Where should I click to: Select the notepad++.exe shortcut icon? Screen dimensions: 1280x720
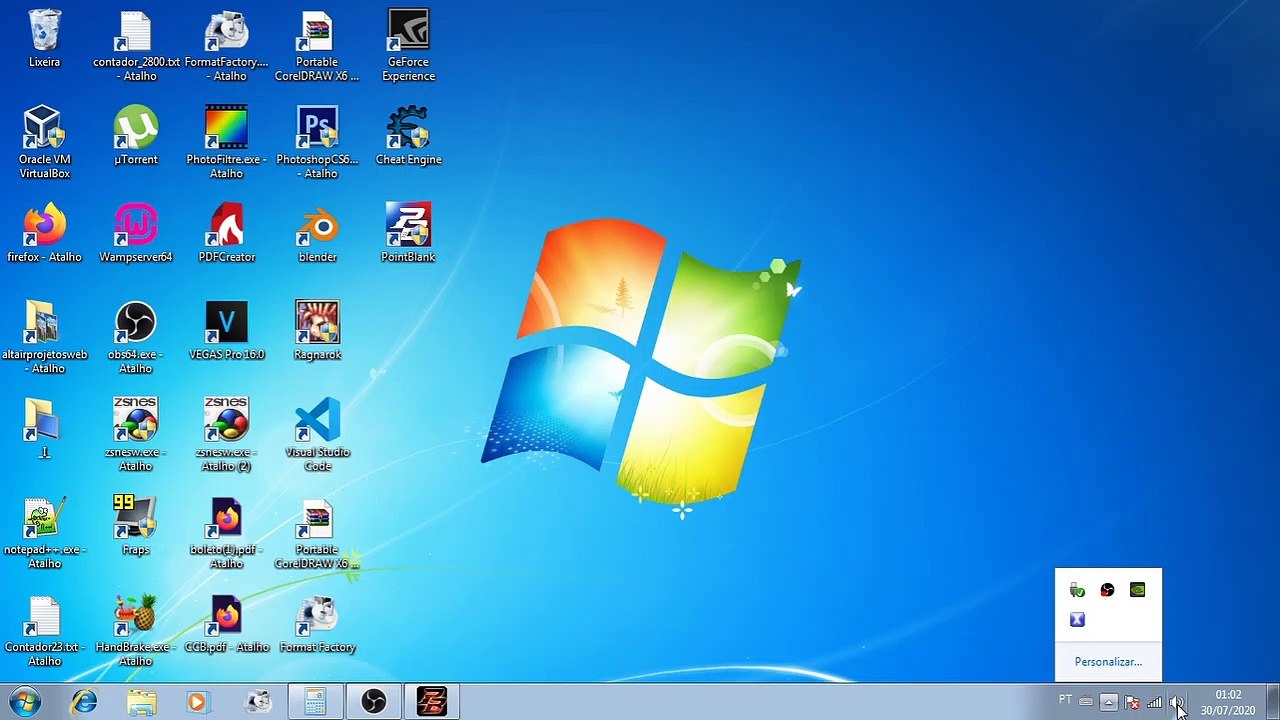pos(44,533)
